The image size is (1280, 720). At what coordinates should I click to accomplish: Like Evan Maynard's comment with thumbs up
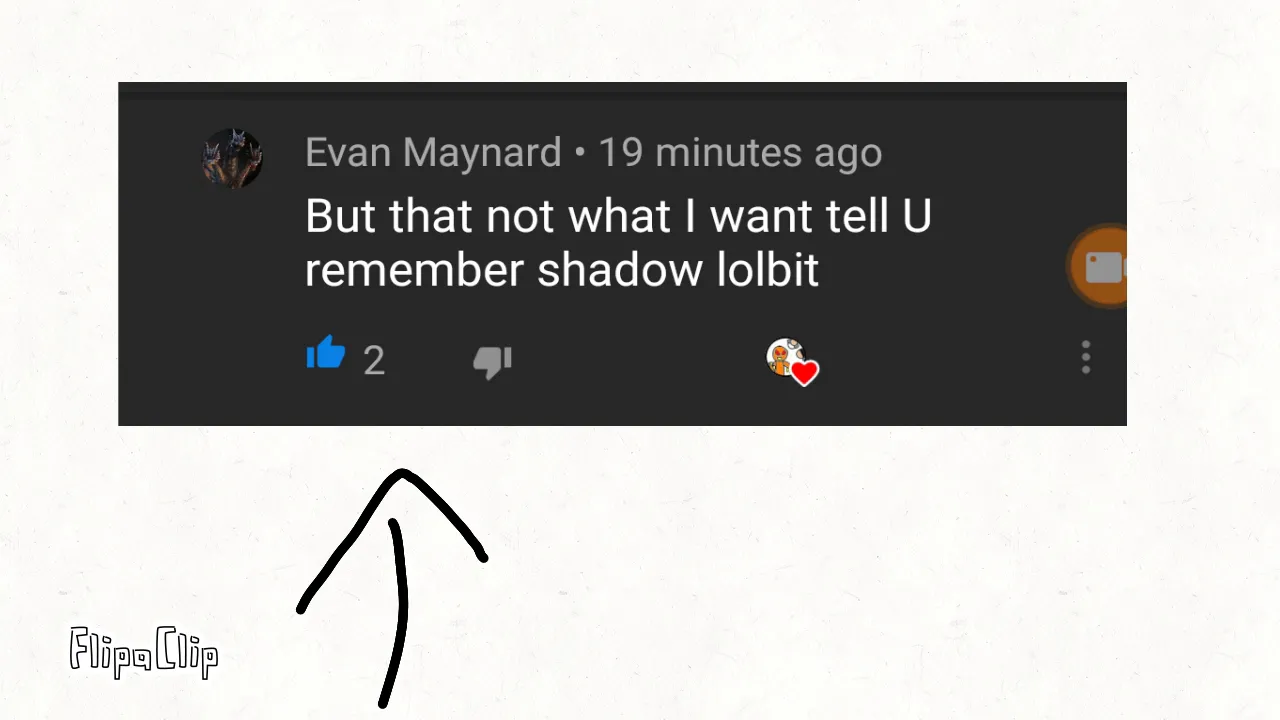[326, 354]
